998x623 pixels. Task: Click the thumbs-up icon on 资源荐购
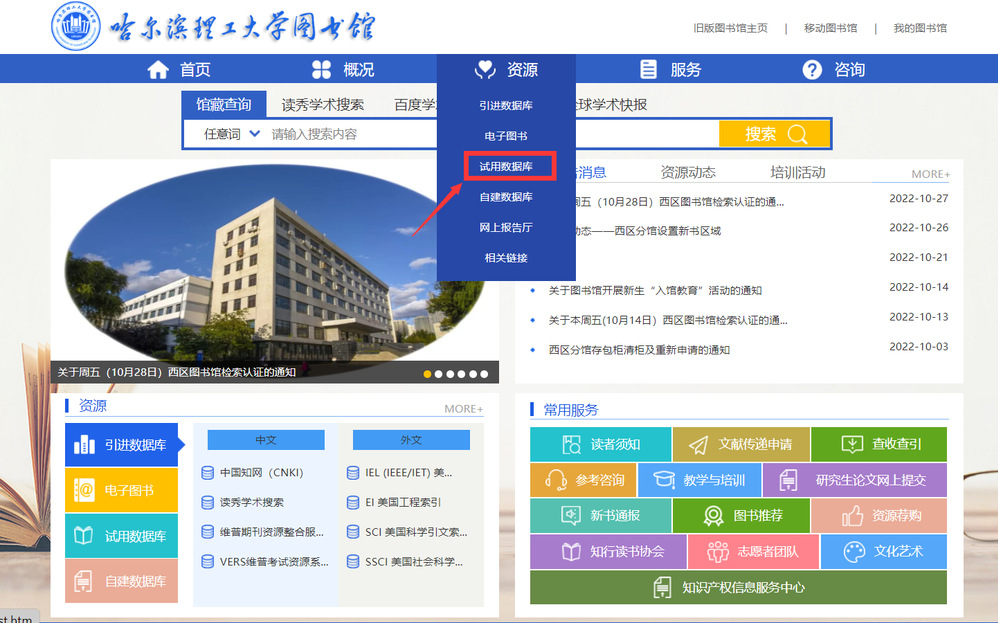tap(853, 515)
